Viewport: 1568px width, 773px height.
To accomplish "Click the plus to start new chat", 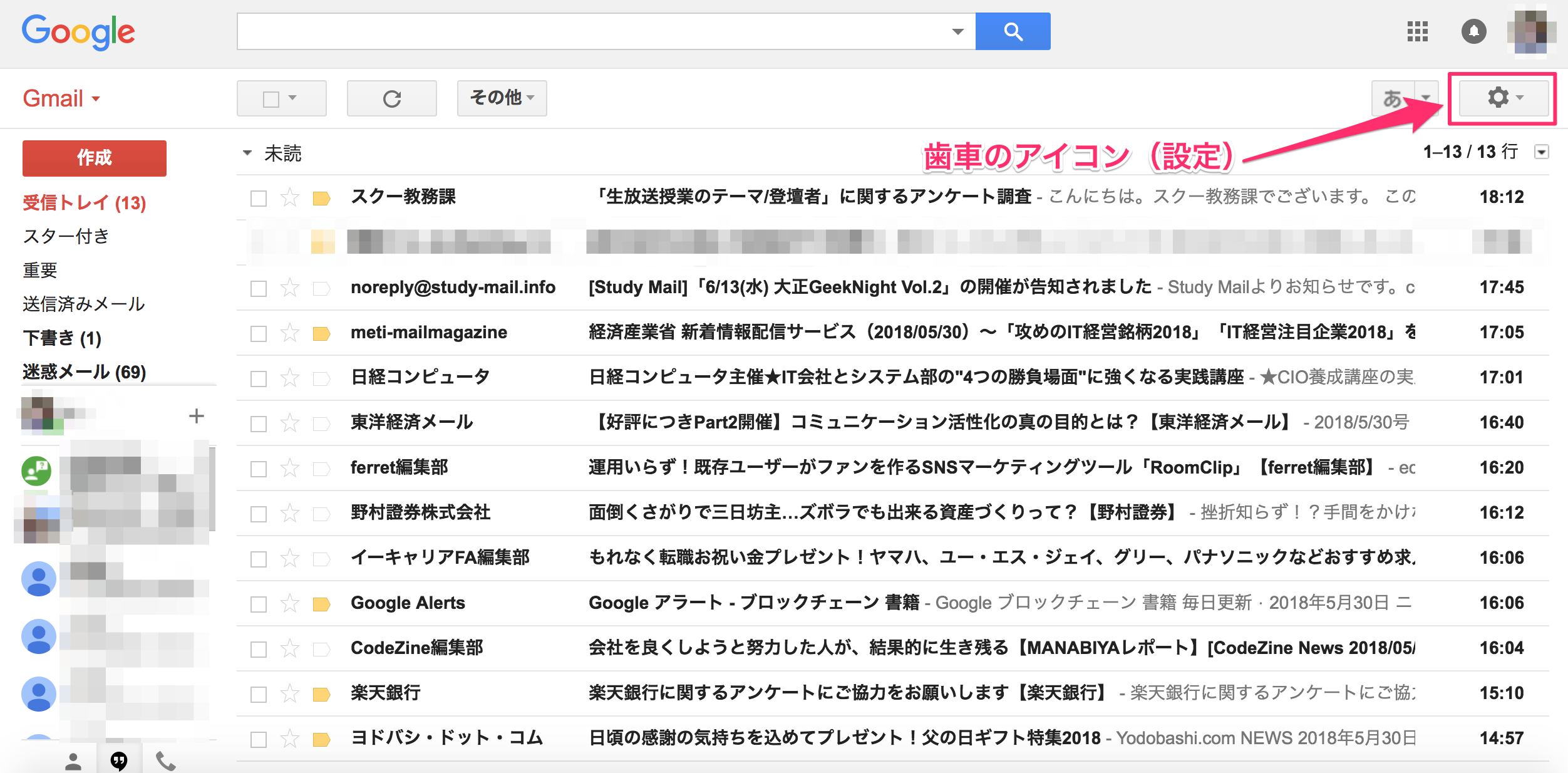I will [x=197, y=416].
